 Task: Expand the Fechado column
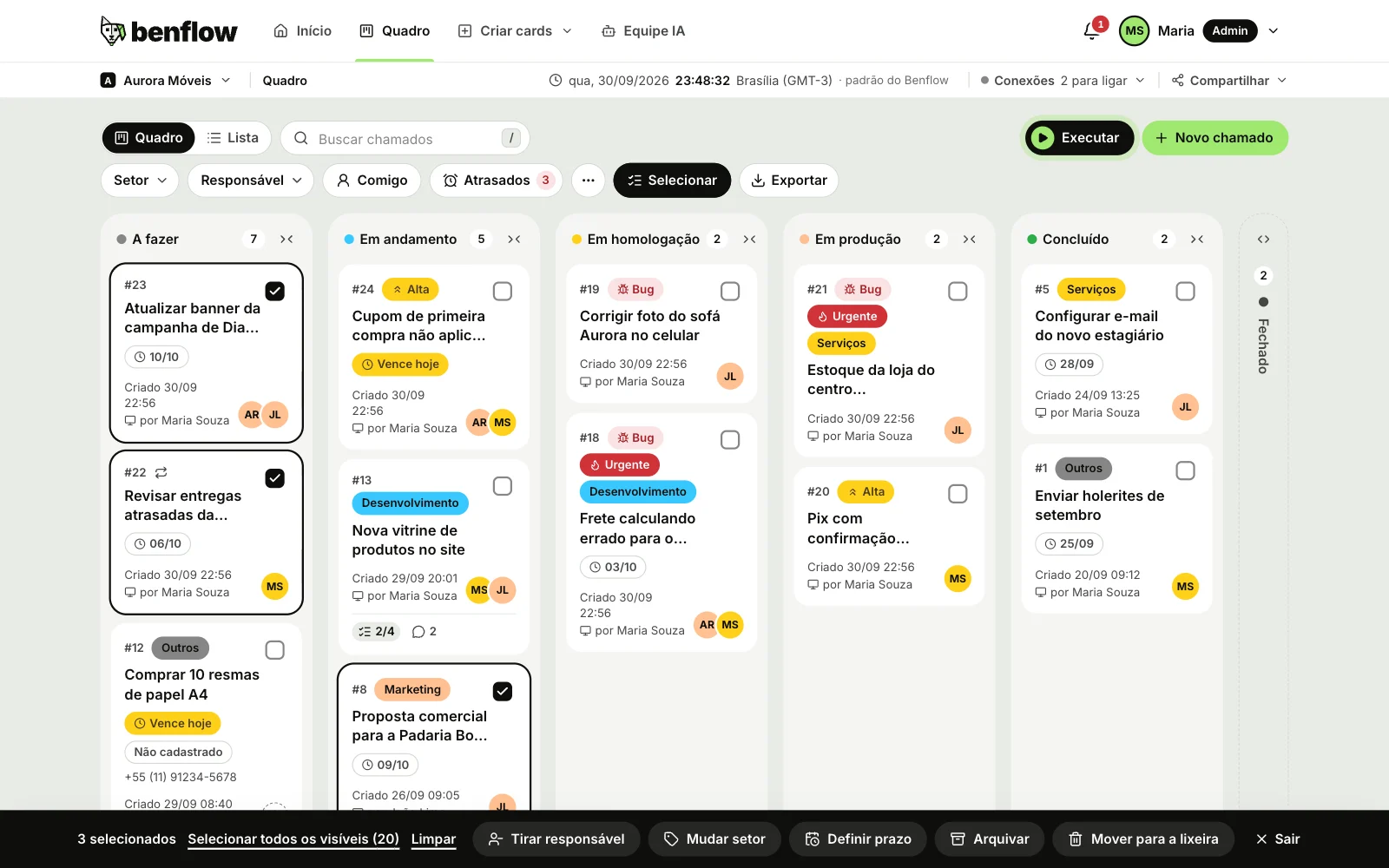1263,240
